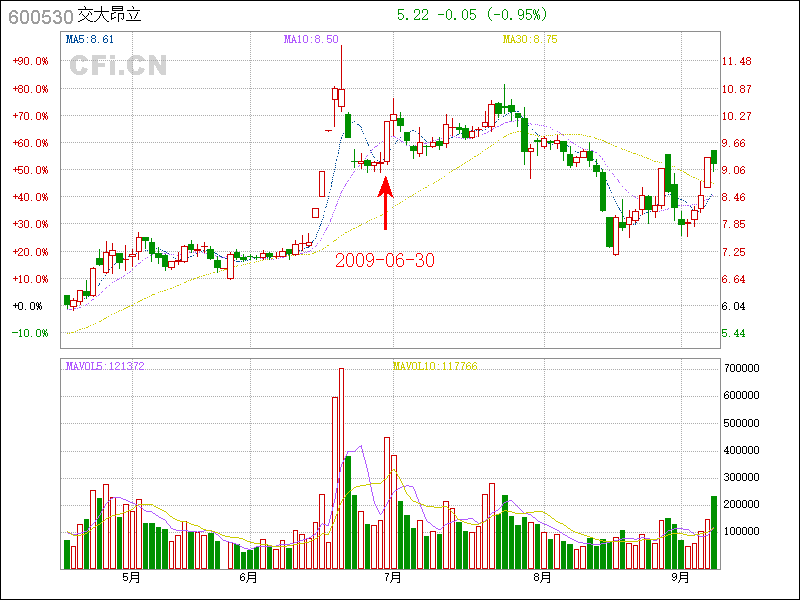Click the MA5:8.61 indicator label
The width and height of the screenshot is (800, 600).
tap(90, 39)
